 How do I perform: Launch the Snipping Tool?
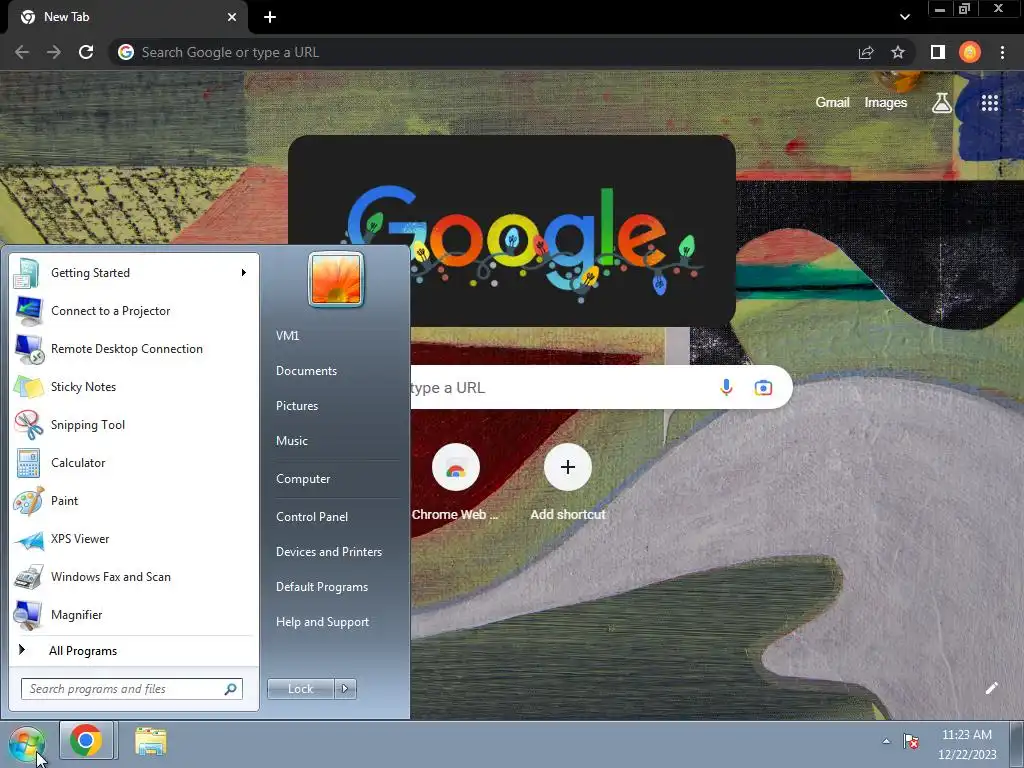pos(135,424)
